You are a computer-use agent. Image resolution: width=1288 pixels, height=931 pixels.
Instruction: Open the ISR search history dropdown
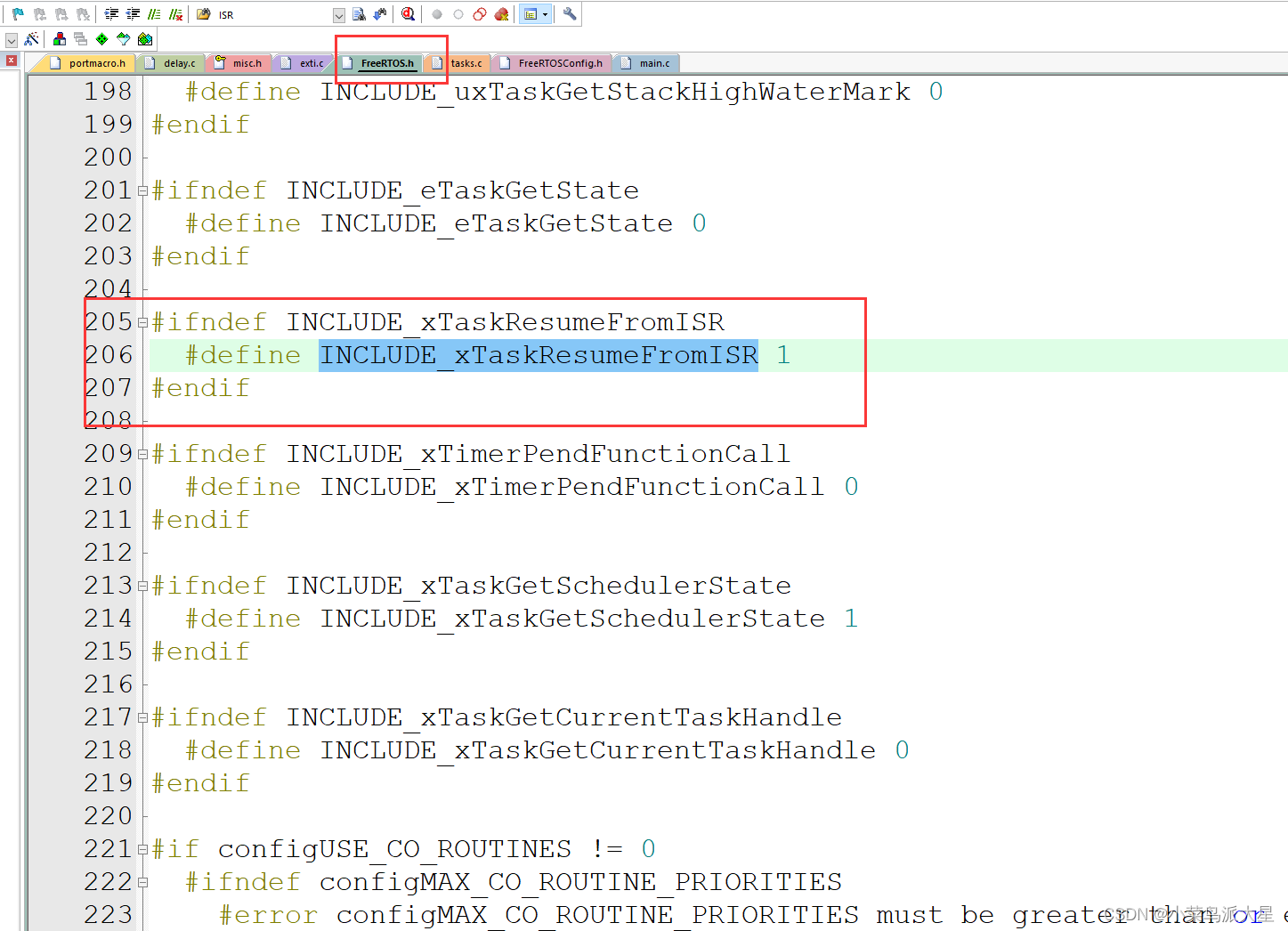[337, 13]
